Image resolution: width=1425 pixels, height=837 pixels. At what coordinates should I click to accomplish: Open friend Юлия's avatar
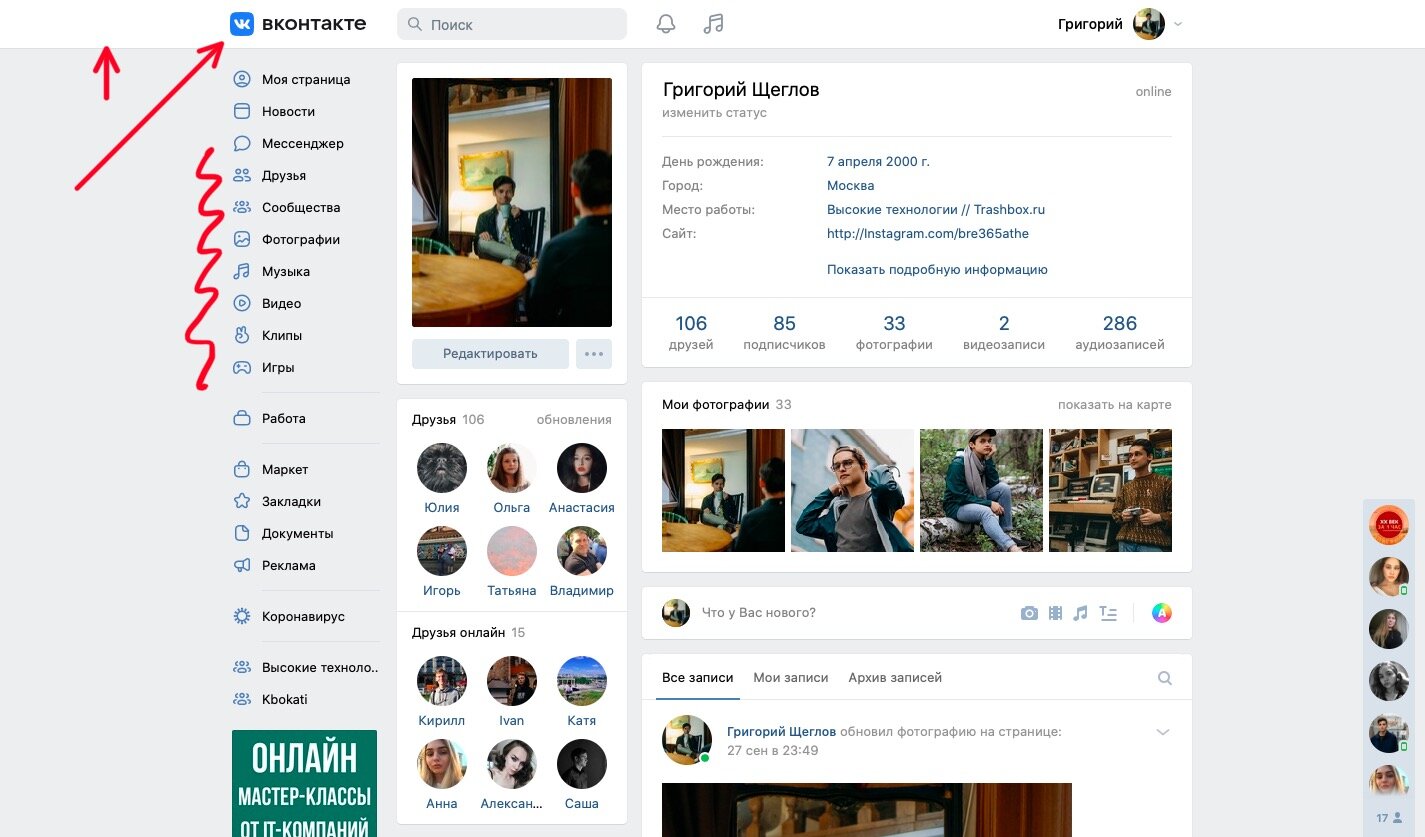tap(442, 468)
